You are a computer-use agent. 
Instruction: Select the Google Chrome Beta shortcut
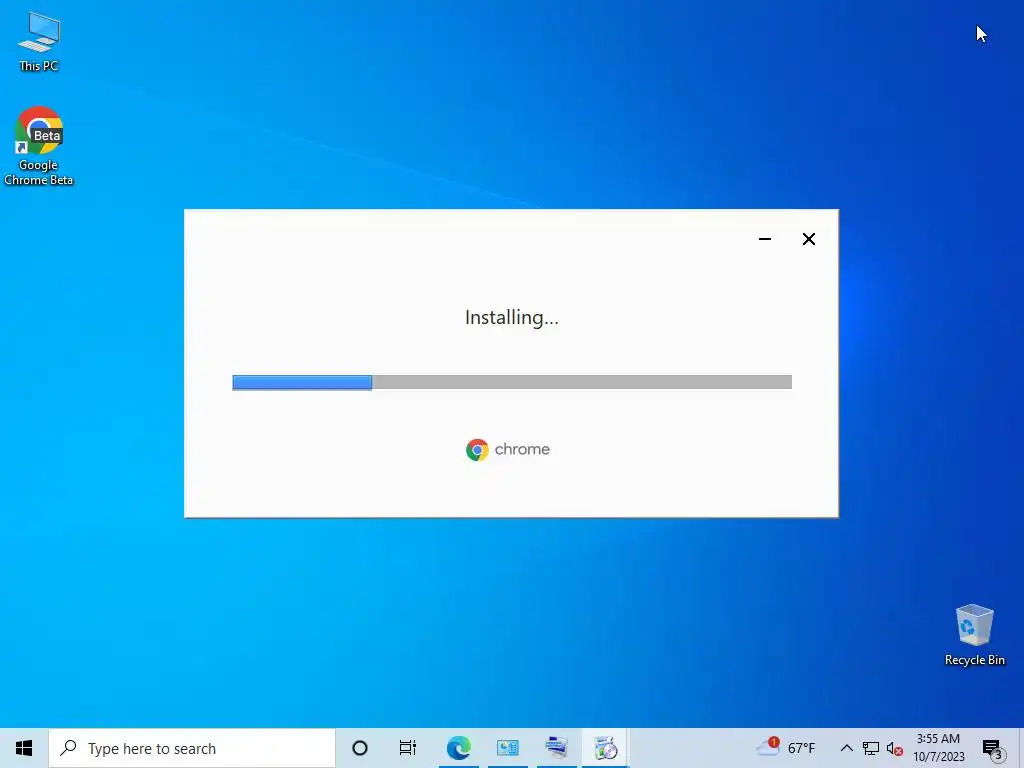point(39,145)
